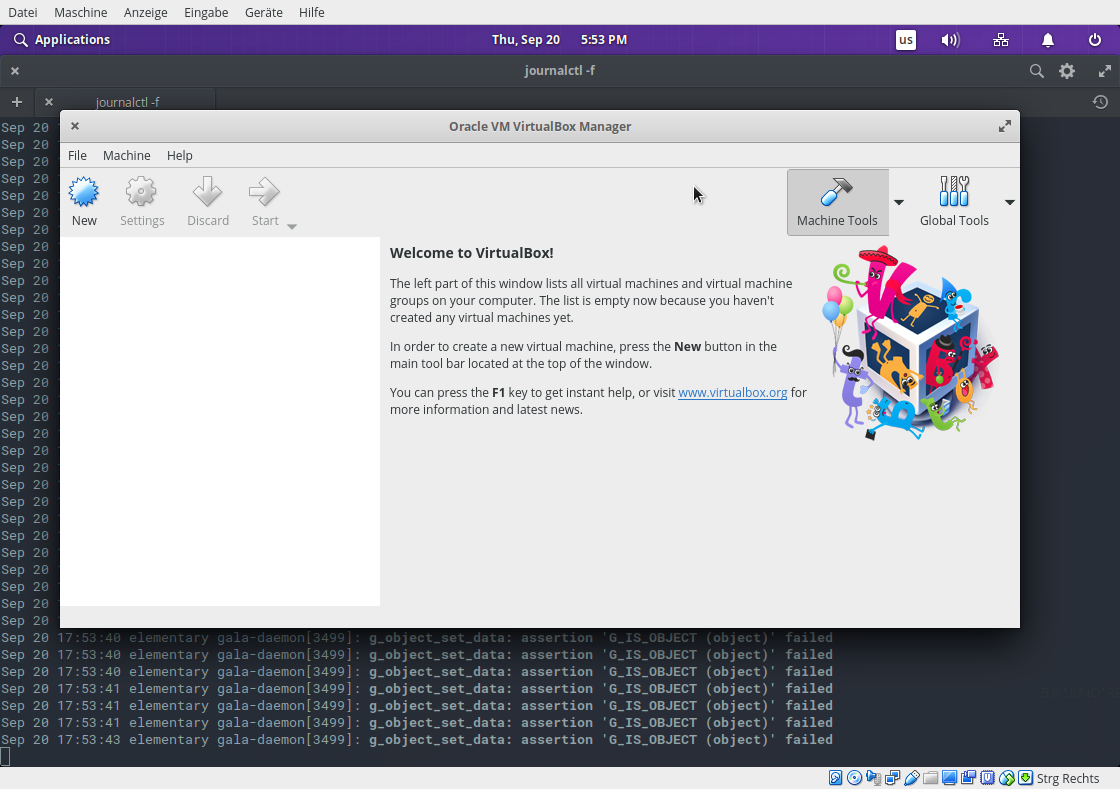
Task: Maximize the terminal window
Action: tap(1104, 71)
